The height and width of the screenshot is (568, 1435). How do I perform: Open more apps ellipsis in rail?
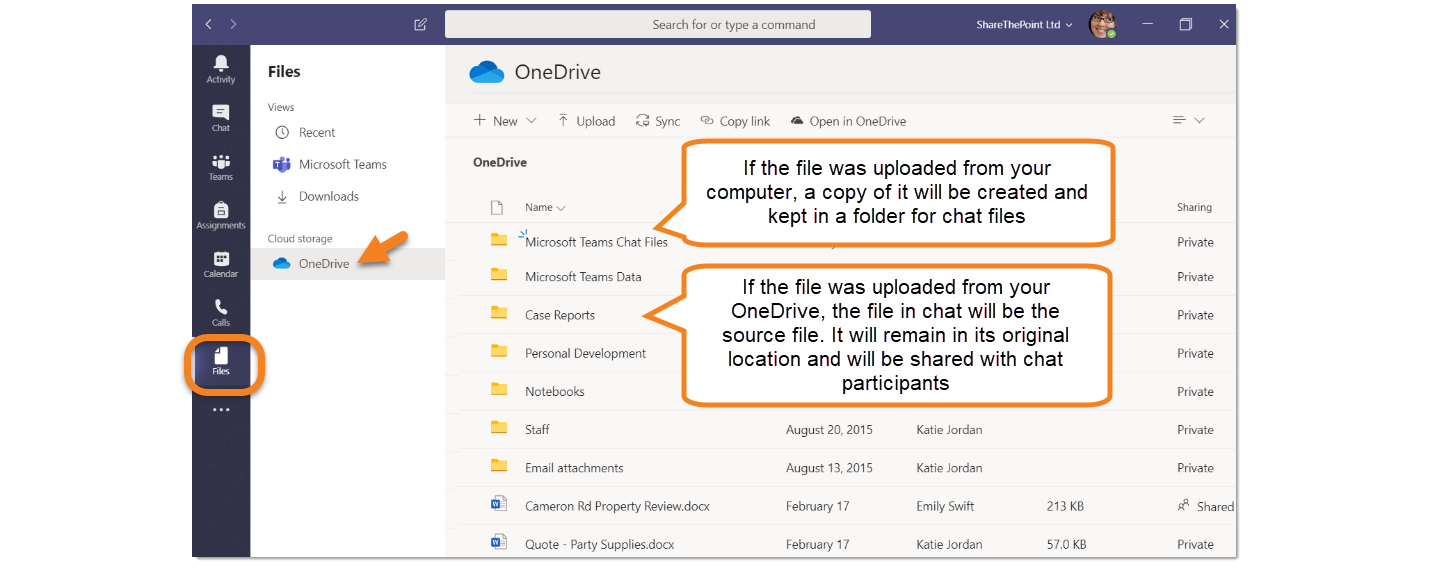(x=221, y=409)
